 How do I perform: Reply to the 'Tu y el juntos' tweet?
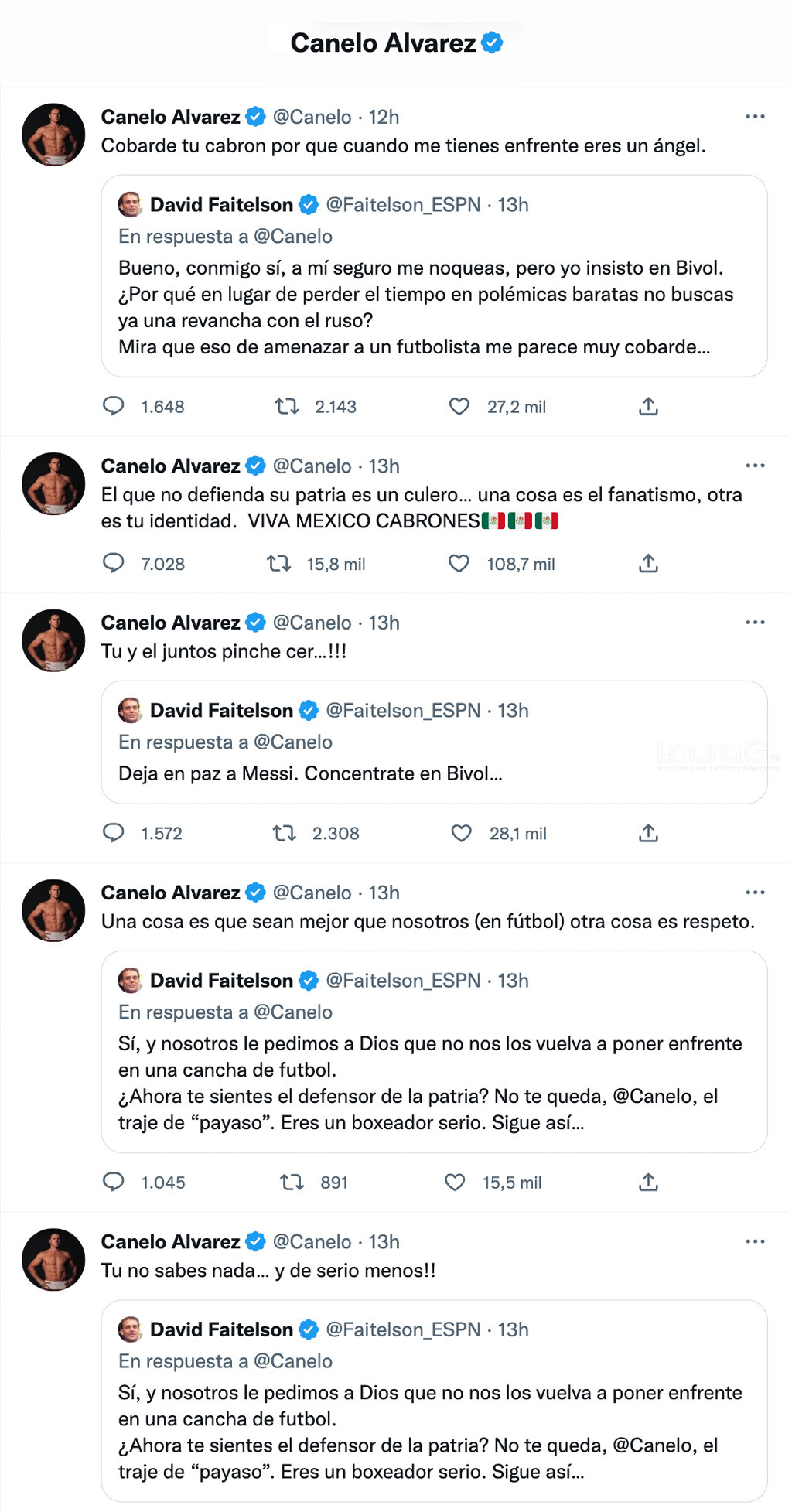[x=114, y=833]
